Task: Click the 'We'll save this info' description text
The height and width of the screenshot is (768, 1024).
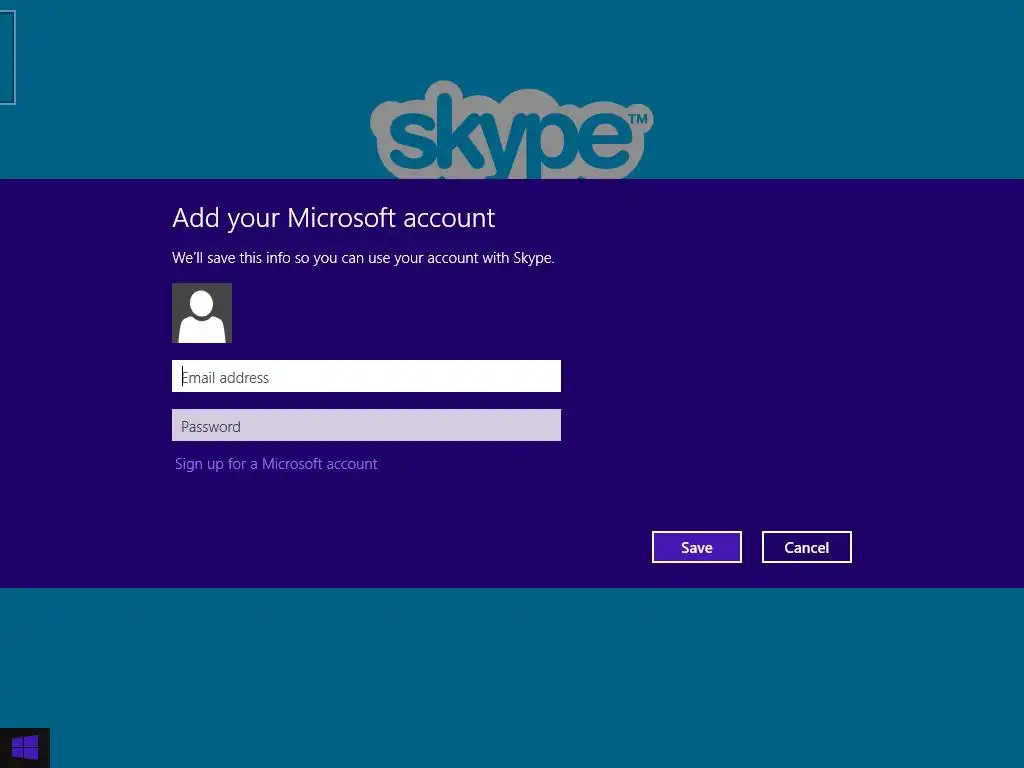Action: [363, 258]
